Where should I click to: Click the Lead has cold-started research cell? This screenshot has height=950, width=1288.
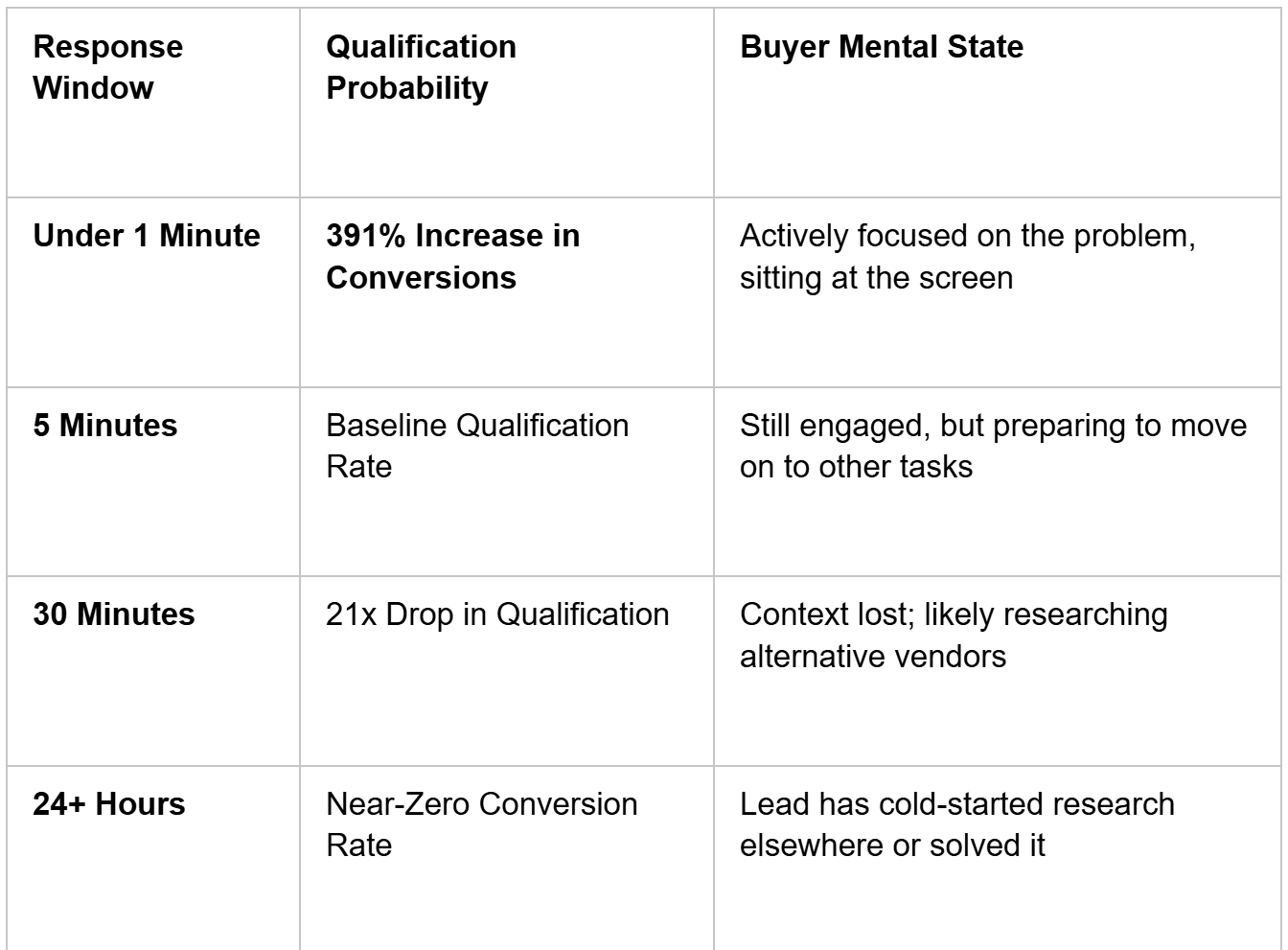(956, 823)
